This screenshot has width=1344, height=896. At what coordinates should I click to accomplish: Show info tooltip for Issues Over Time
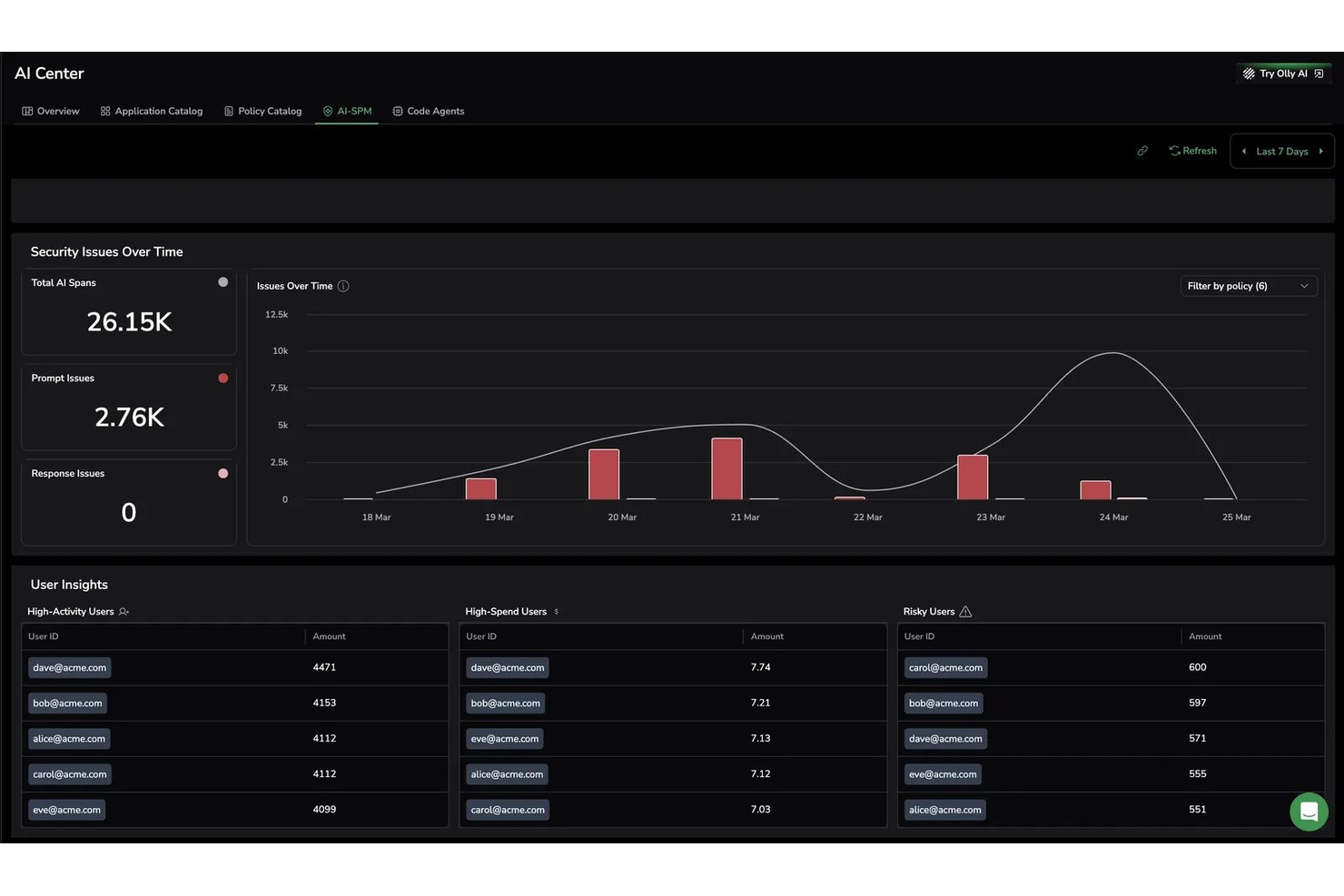pos(343,286)
